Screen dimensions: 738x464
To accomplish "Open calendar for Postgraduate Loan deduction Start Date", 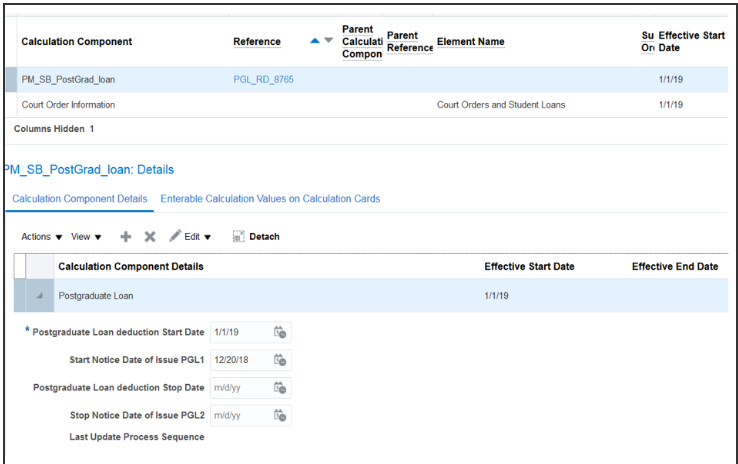I will pyautogui.click(x=281, y=332).
